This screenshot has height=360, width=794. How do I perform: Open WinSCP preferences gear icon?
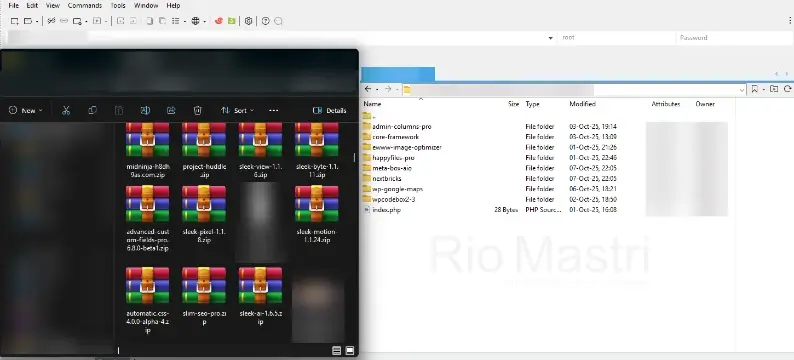click(x=248, y=21)
